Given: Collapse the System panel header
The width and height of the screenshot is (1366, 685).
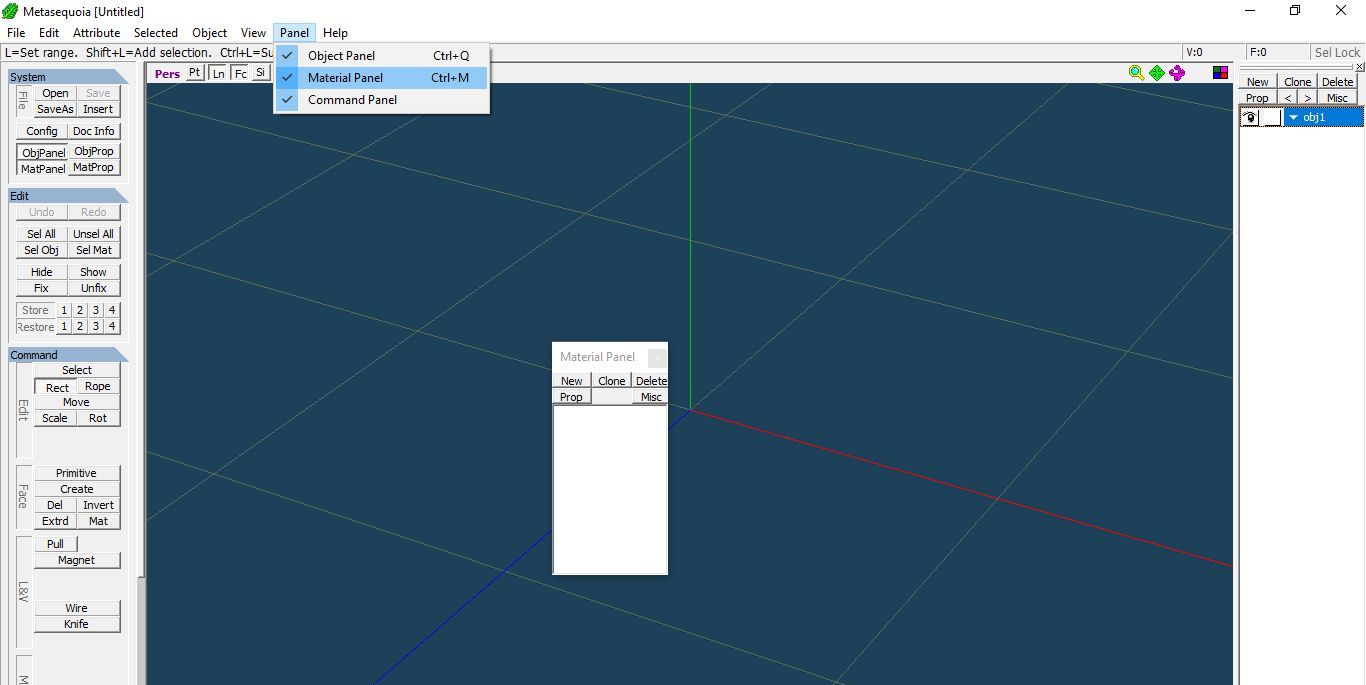Looking at the screenshot, I should click(x=68, y=76).
